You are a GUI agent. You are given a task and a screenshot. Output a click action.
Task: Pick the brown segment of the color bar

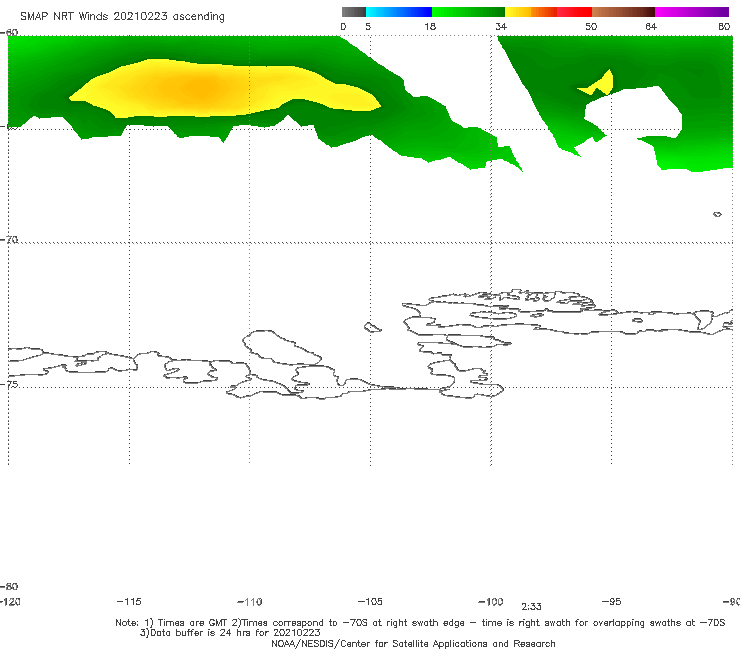pos(623,12)
